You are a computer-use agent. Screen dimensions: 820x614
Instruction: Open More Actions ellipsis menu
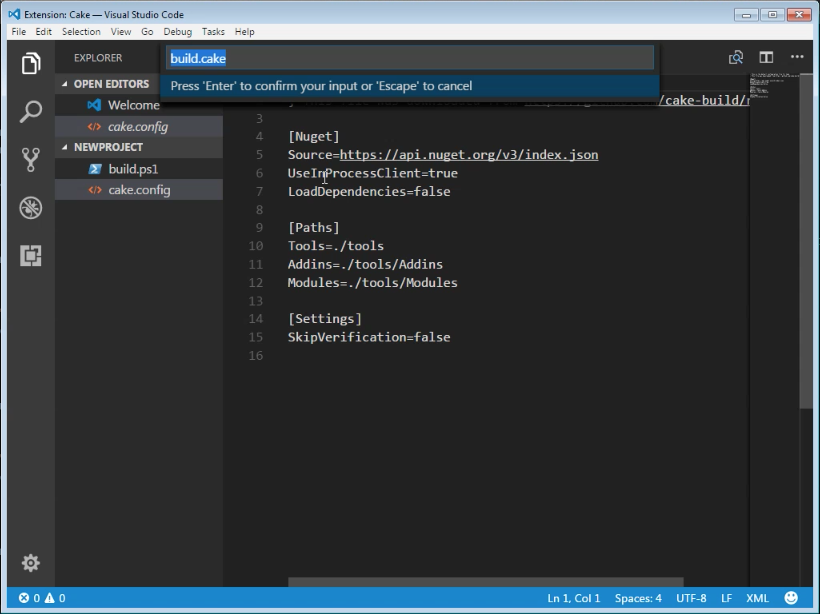click(x=797, y=56)
